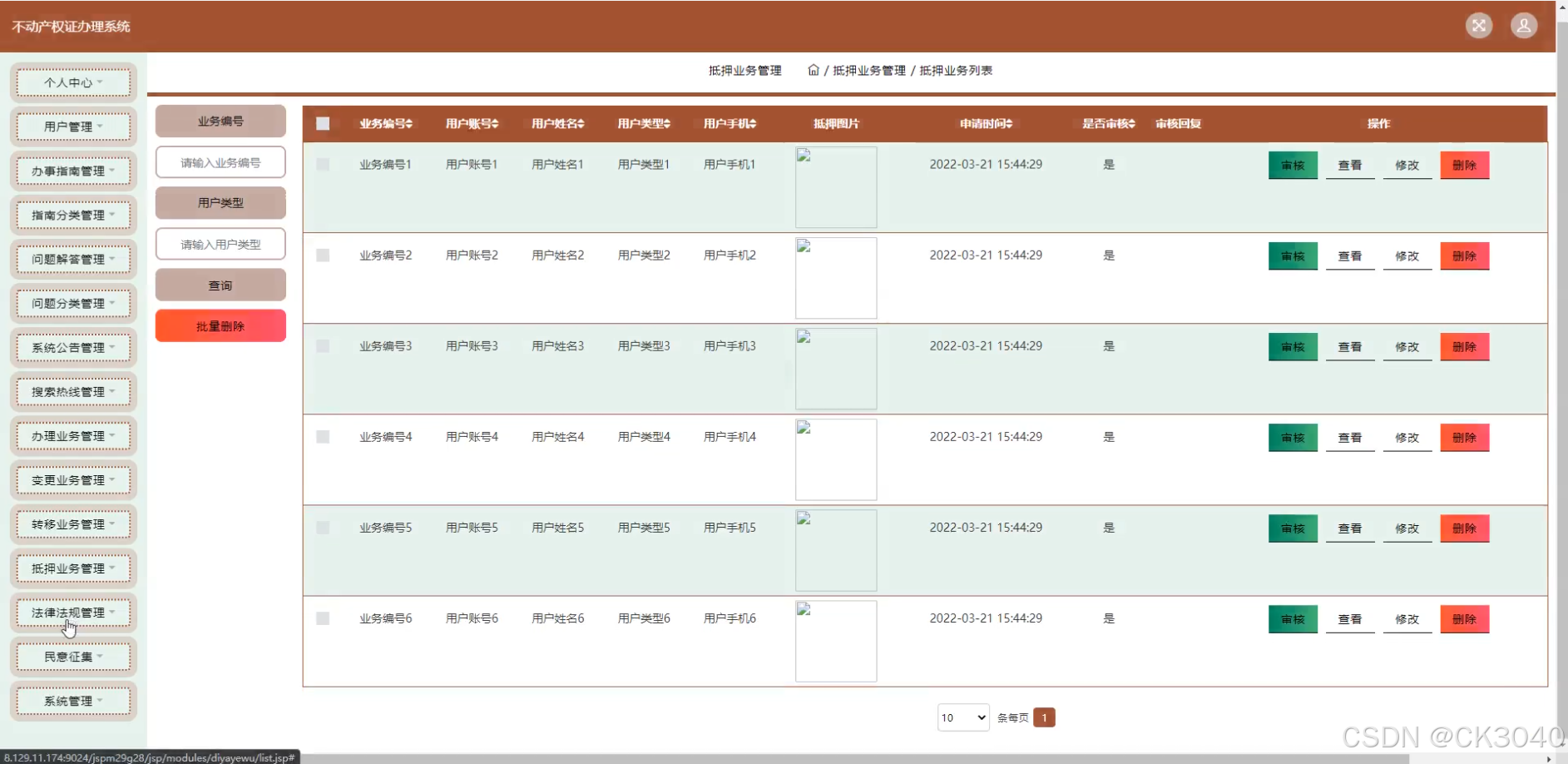The image size is (1568, 764).
Task: Check the row checkbox for 业务编号4
Action: pyautogui.click(x=323, y=437)
